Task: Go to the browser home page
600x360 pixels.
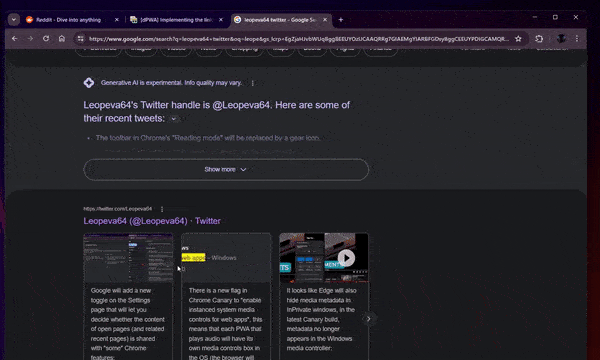Action: (x=62, y=39)
